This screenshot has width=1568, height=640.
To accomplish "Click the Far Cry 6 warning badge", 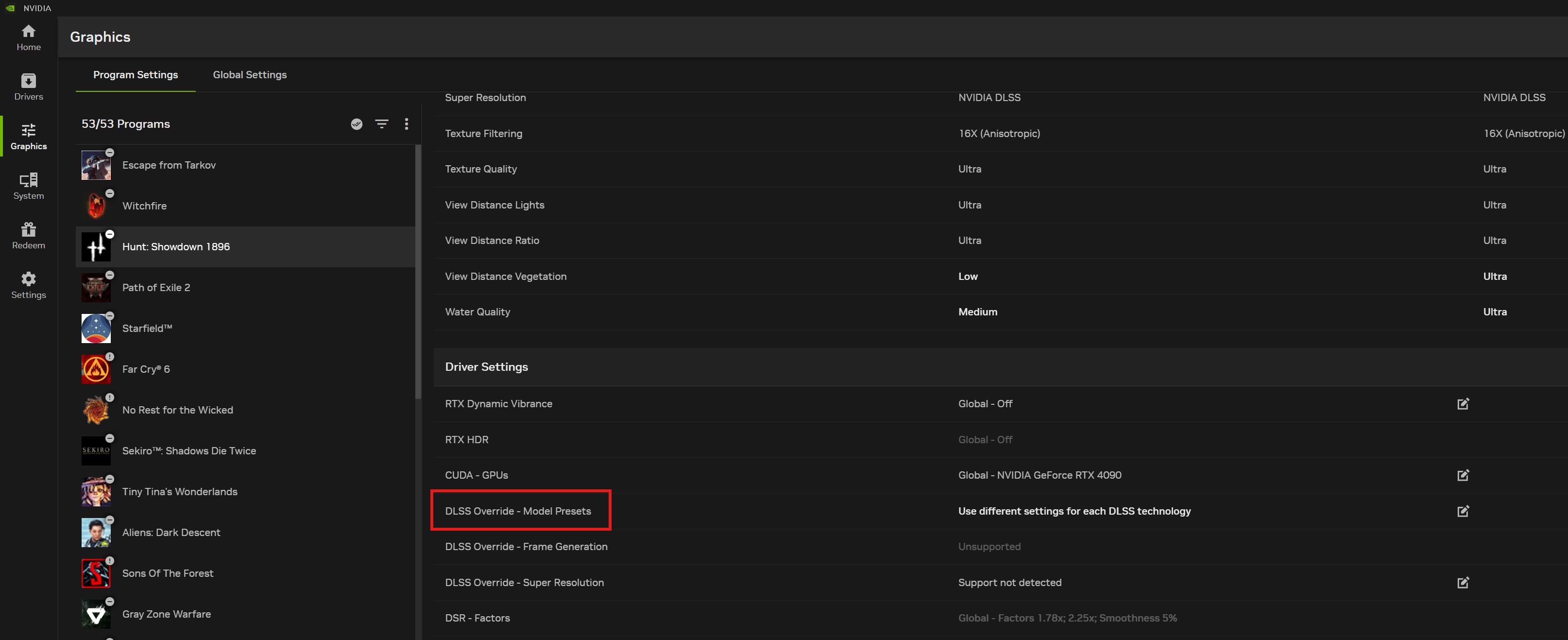I will pos(110,357).
